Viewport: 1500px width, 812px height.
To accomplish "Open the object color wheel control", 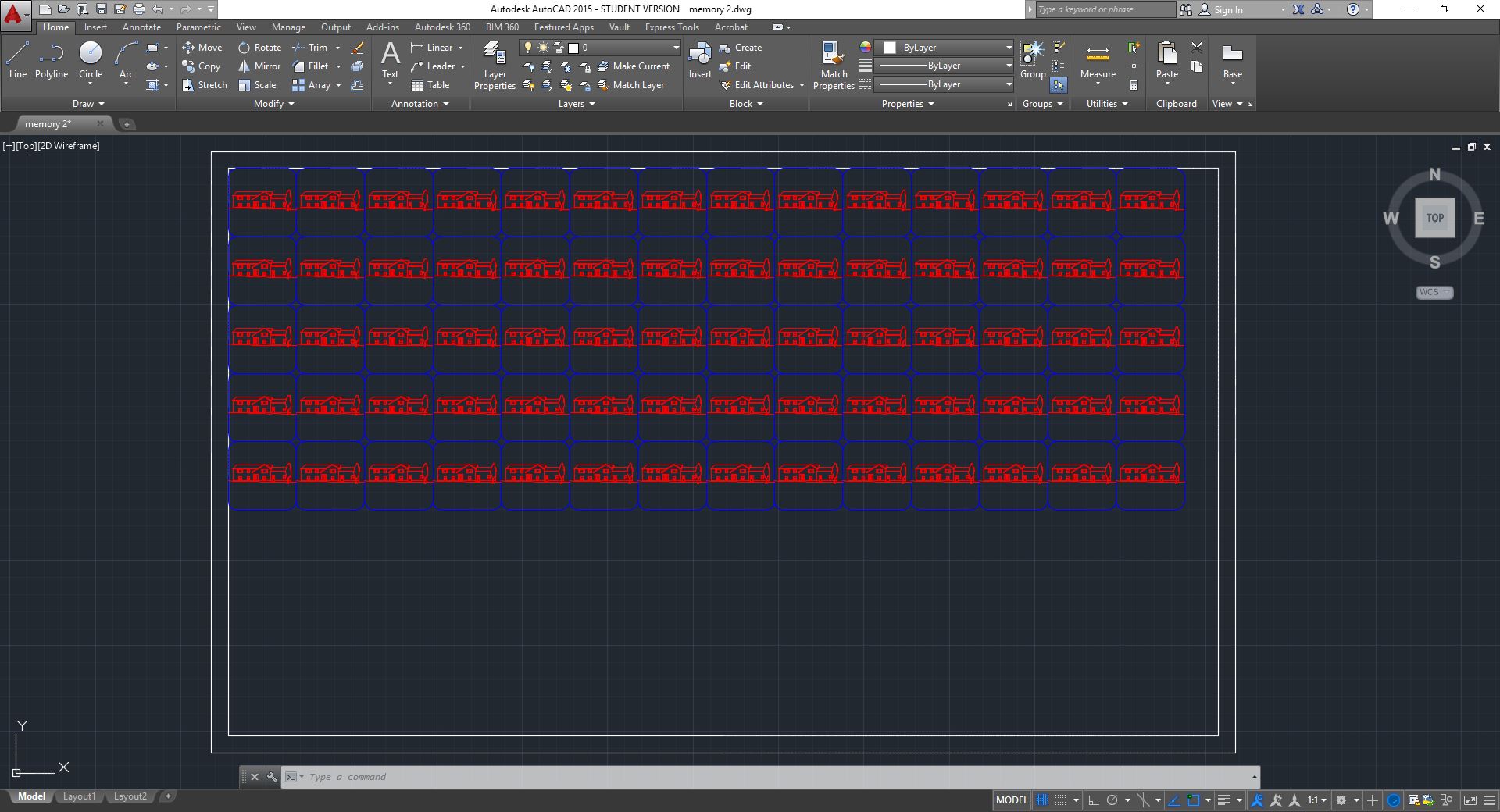I will point(865,48).
